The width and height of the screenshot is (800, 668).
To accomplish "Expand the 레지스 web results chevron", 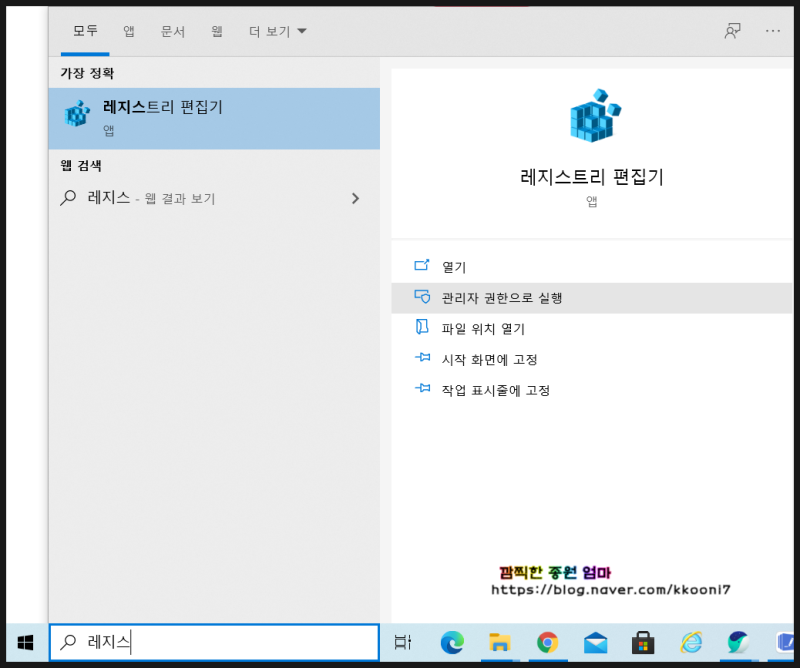I will pyautogui.click(x=355, y=198).
